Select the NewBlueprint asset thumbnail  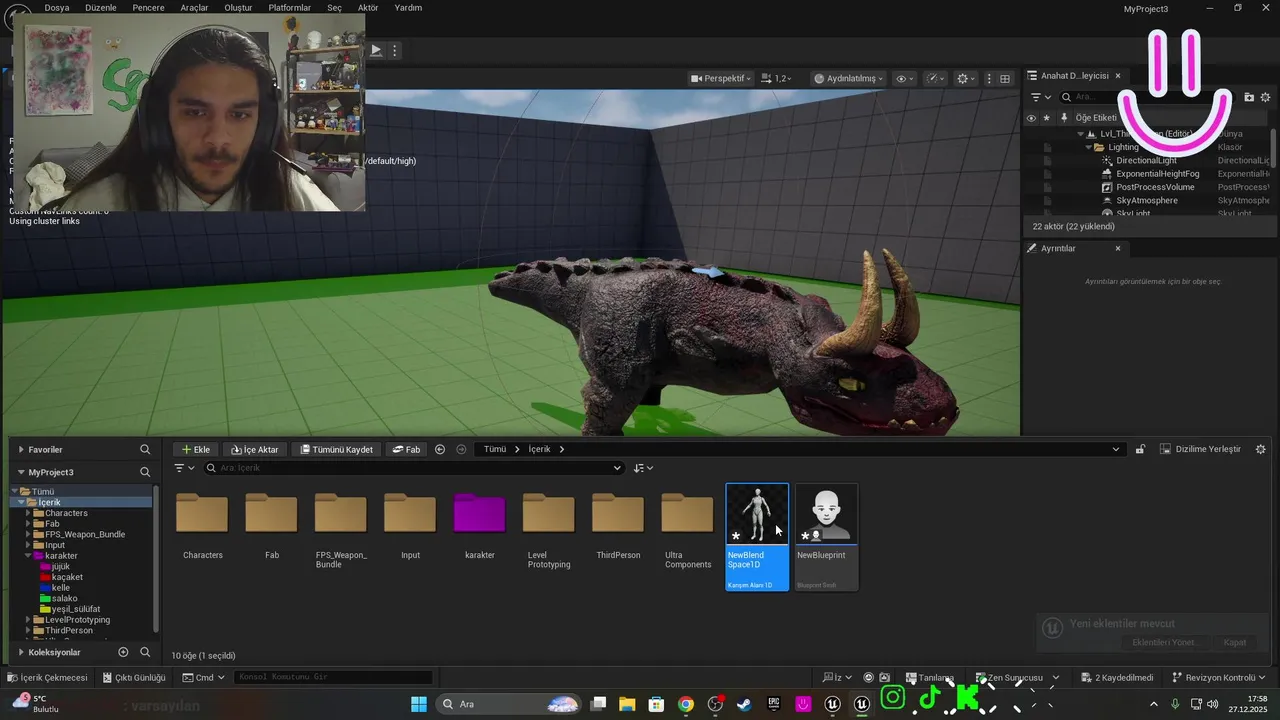point(826,537)
